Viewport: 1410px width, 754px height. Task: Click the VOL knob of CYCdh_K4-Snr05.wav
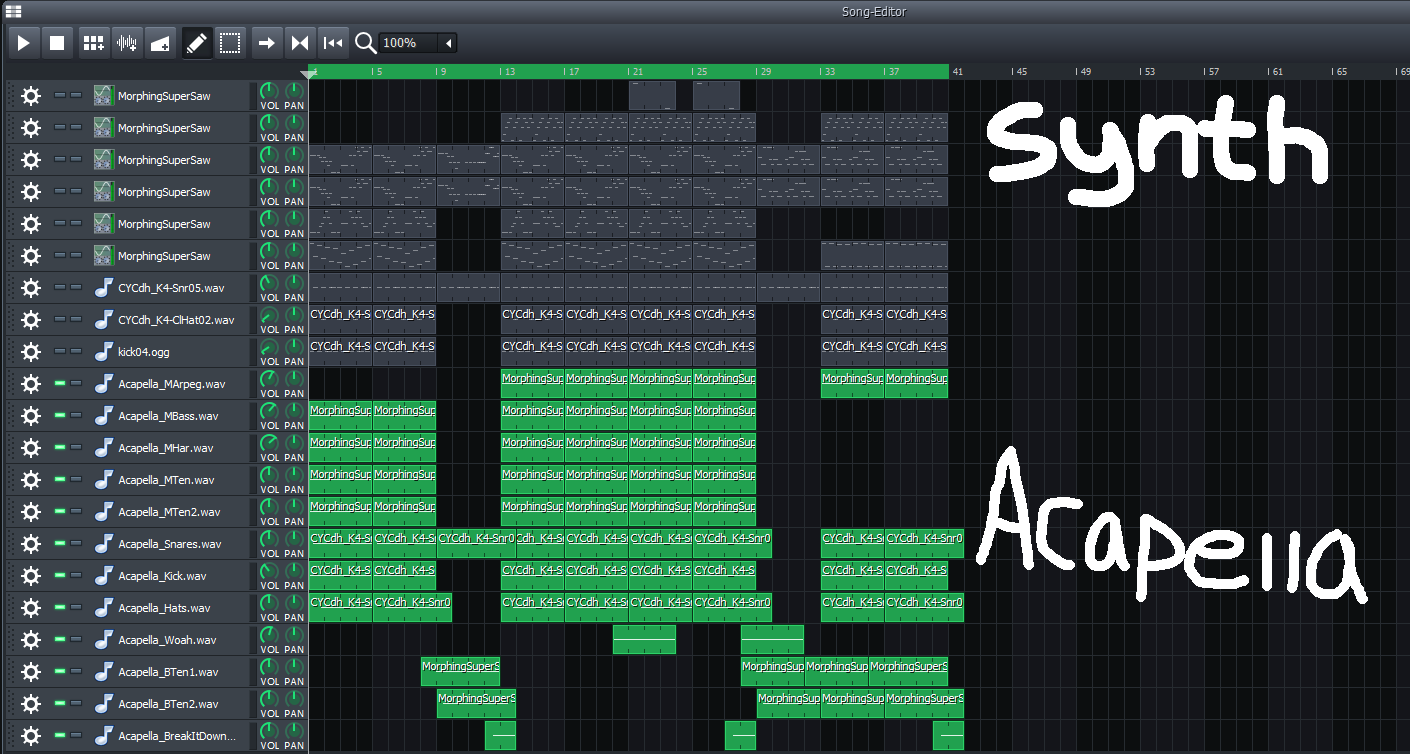click(x=269, y=282)
